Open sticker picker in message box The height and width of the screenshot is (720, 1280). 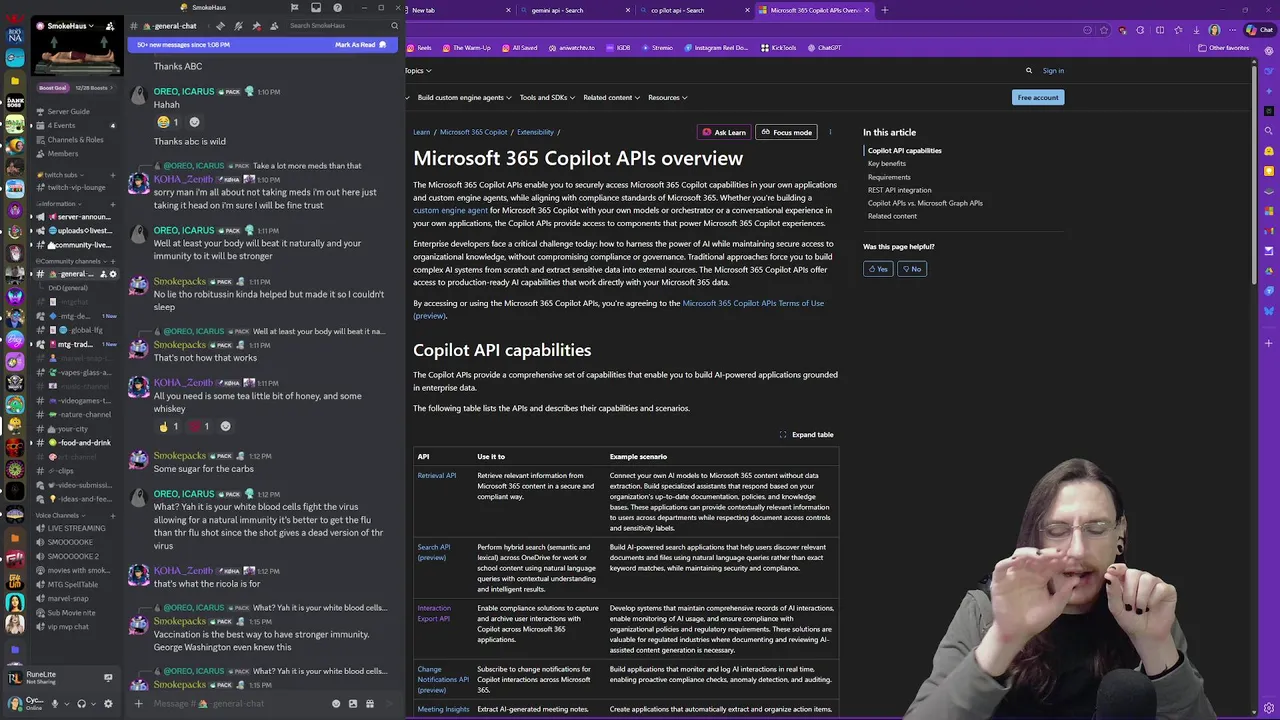pos(353,704)
